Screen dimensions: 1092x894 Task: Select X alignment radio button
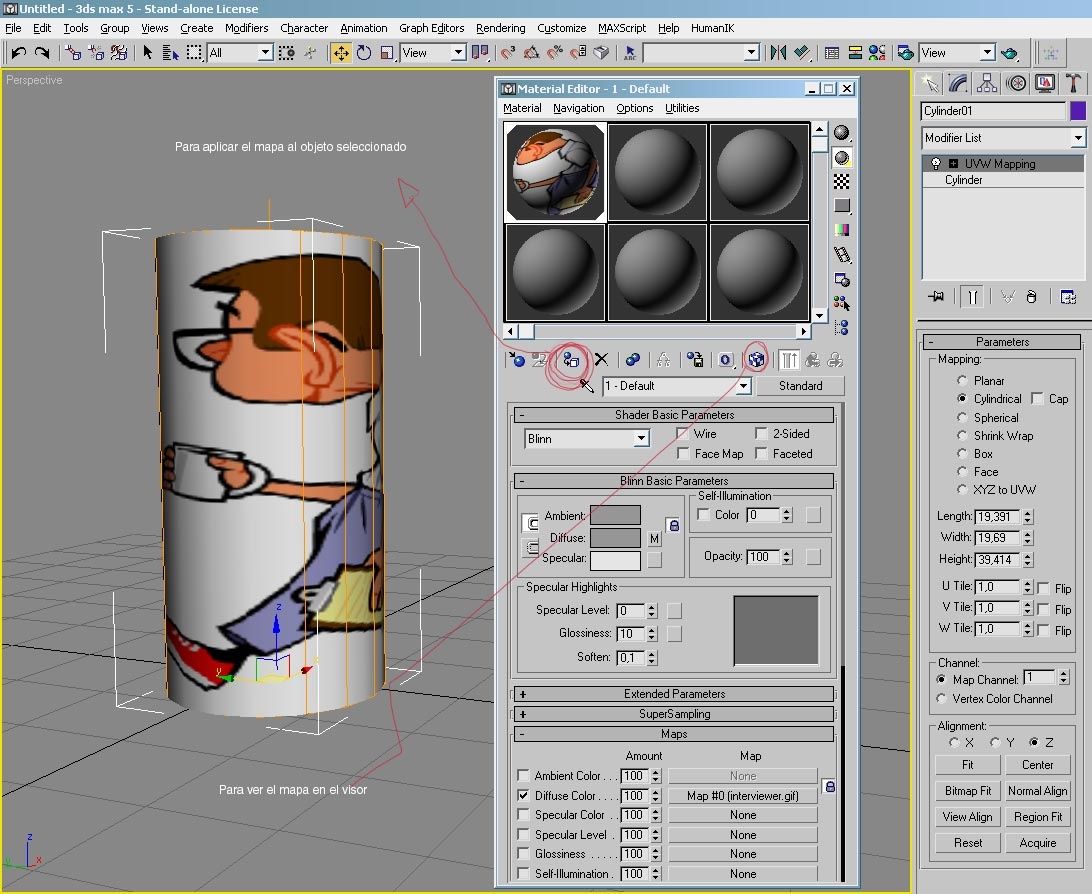tap(954, 742)
